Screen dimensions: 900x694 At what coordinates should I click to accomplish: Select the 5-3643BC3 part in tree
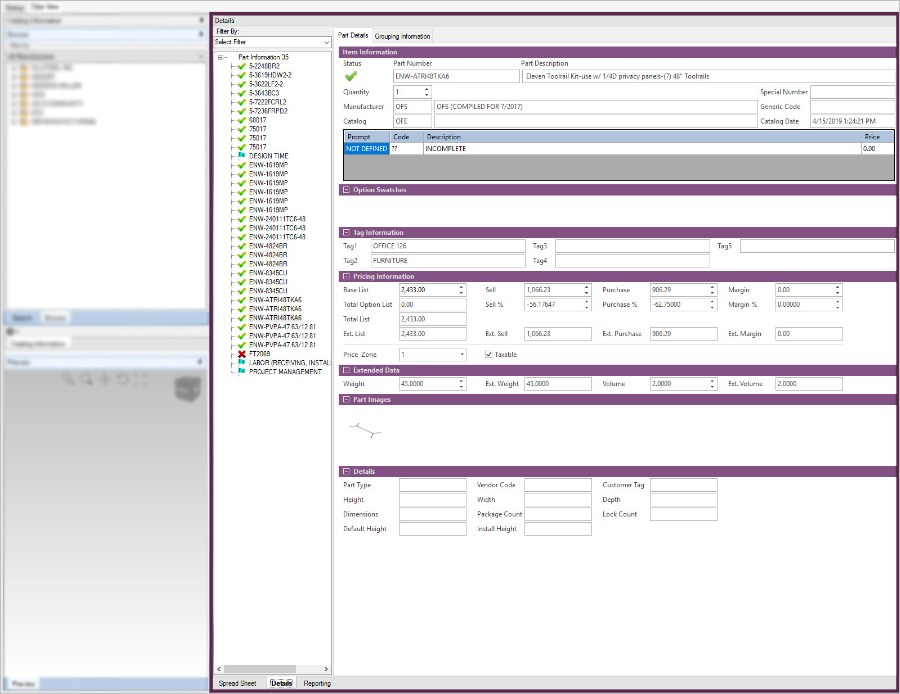[x=264, y=93]
